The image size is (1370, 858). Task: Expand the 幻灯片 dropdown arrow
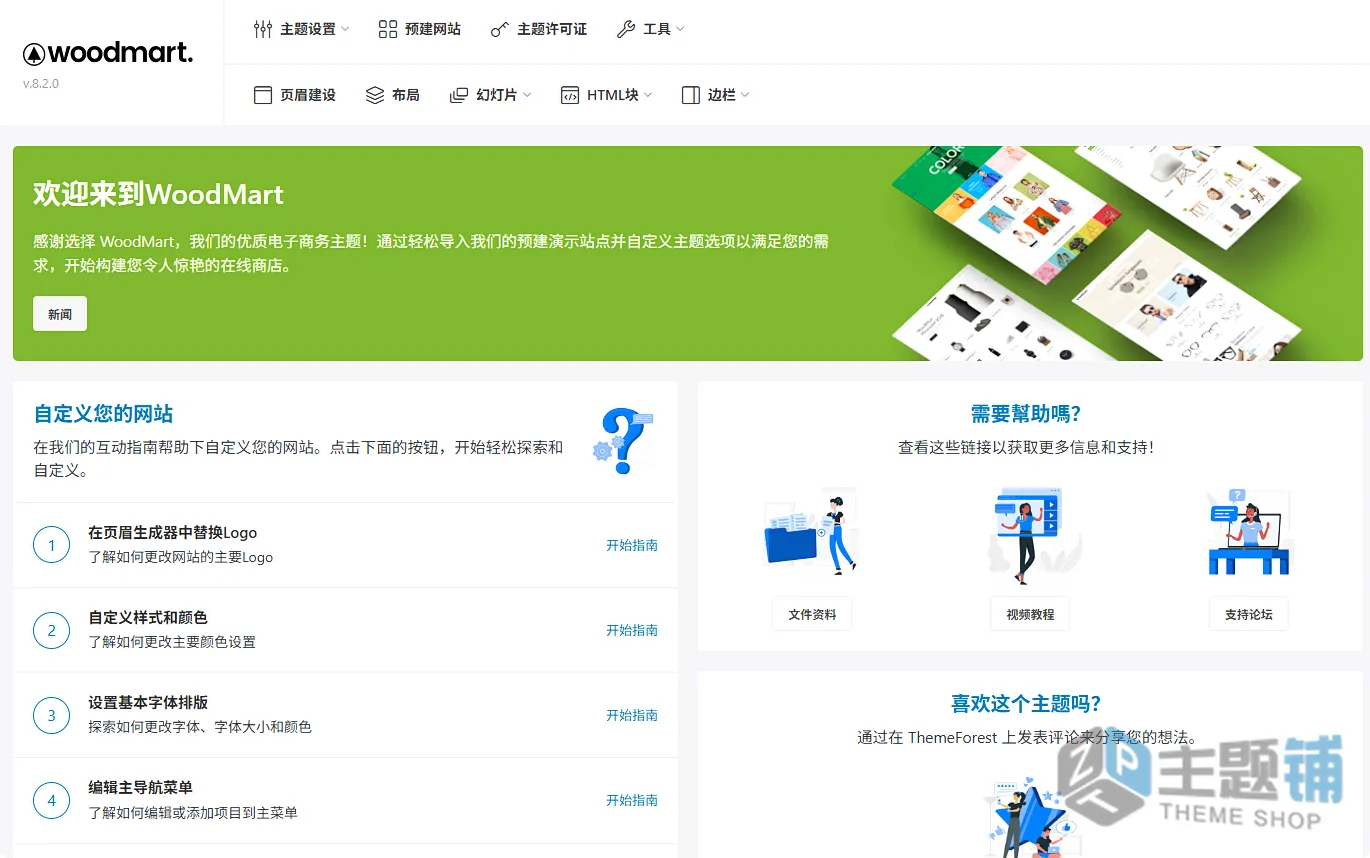(527, 95)
